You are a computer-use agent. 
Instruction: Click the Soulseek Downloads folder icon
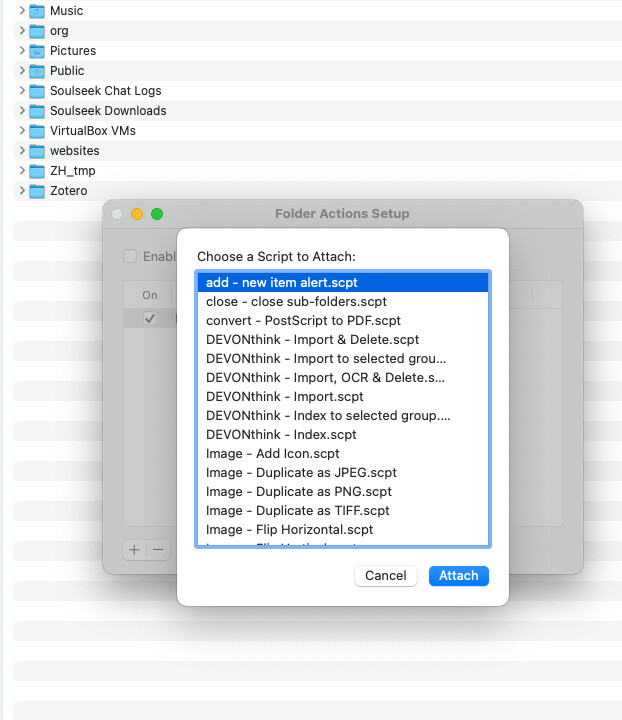click(37, 111)
